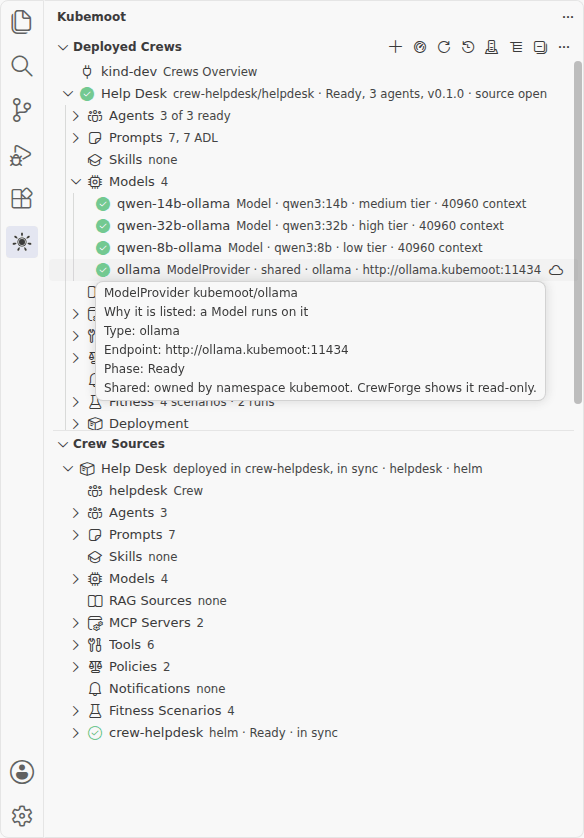Click the plug icon beside kind-dev
This screenshot has height=838, width=584.
87,72
